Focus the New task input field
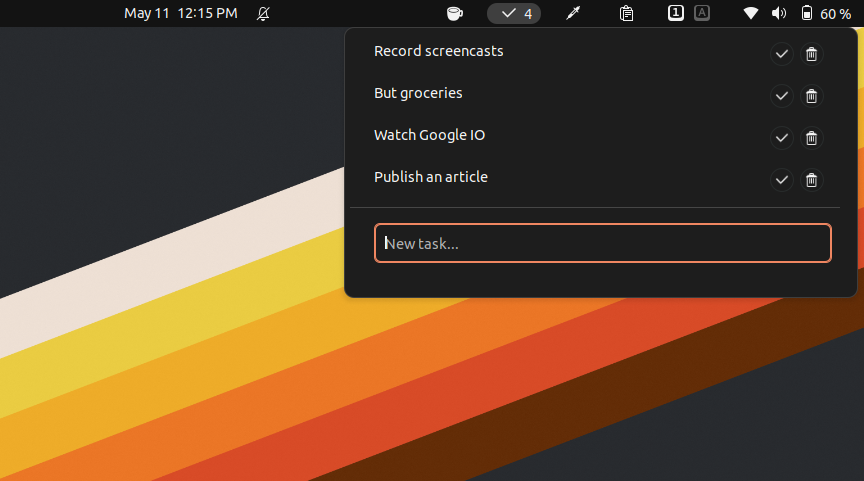This screenshot has height=481, width=864. [x=602, y=243]
